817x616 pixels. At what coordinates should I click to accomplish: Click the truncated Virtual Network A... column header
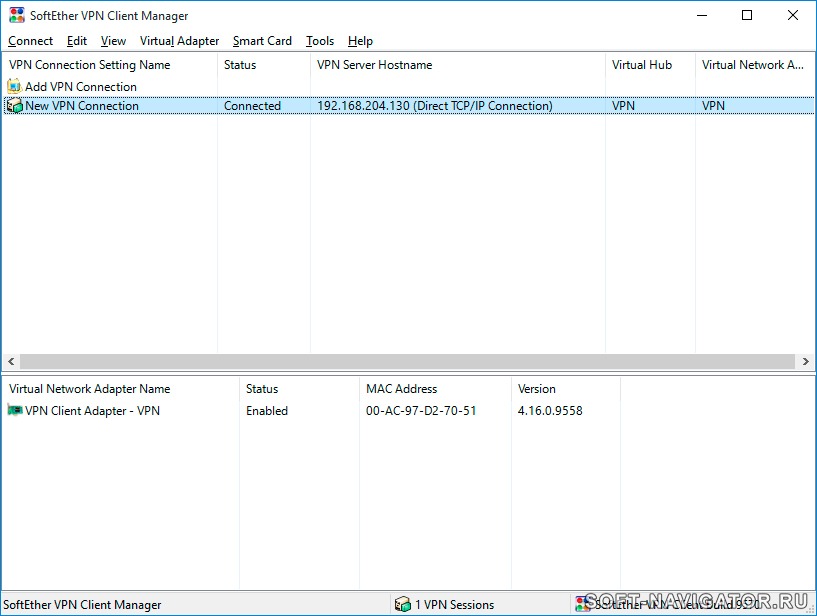pyautogui.click(x=755, y=65)
